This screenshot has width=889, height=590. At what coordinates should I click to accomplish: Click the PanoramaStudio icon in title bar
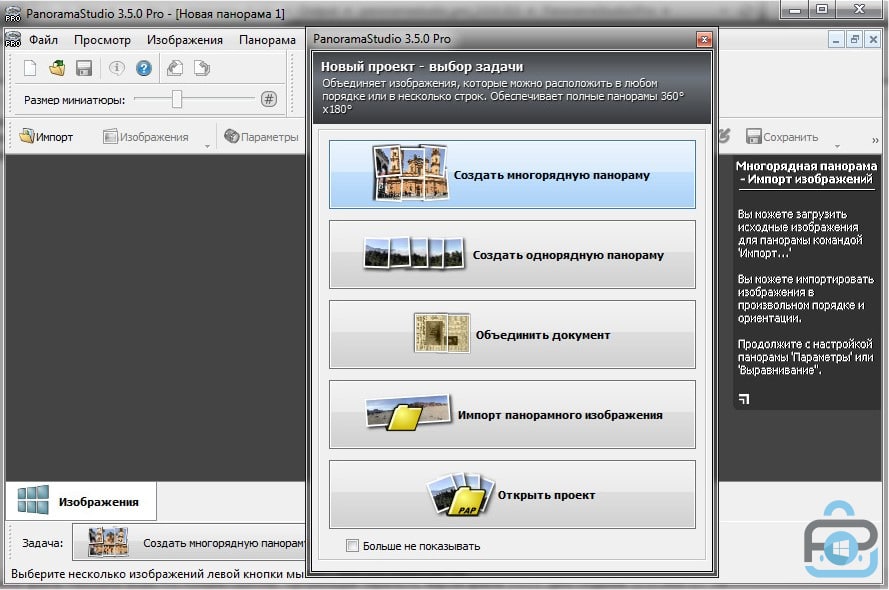tap(12, 14)
